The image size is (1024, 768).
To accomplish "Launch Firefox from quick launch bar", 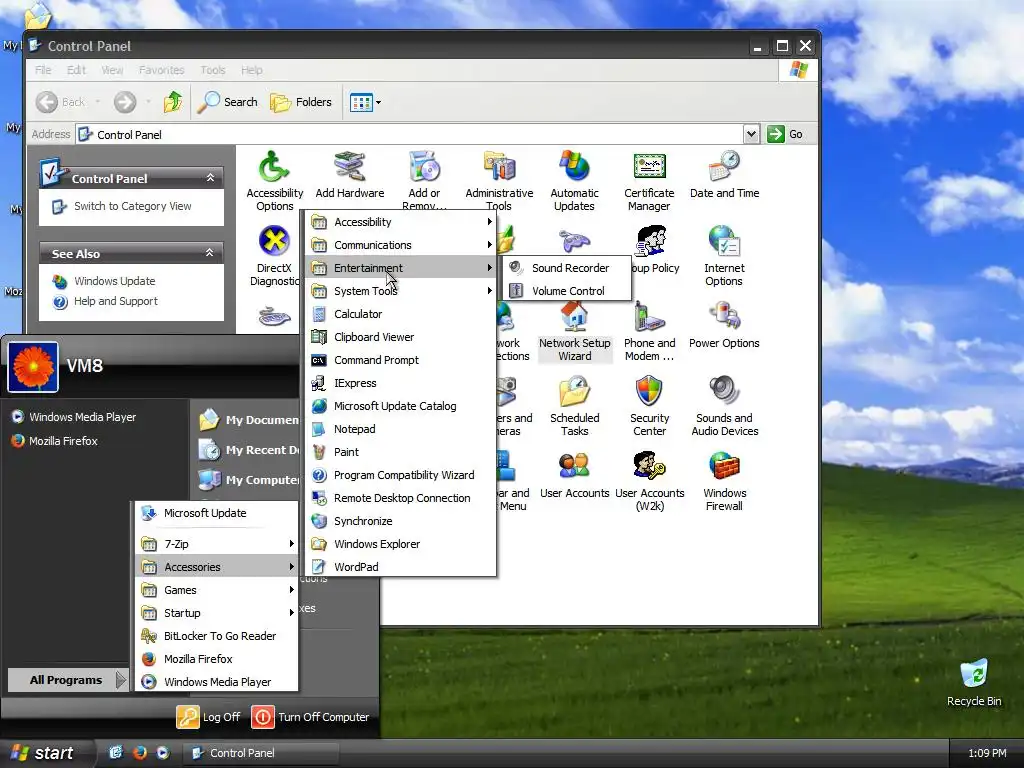I will [139, 752].
